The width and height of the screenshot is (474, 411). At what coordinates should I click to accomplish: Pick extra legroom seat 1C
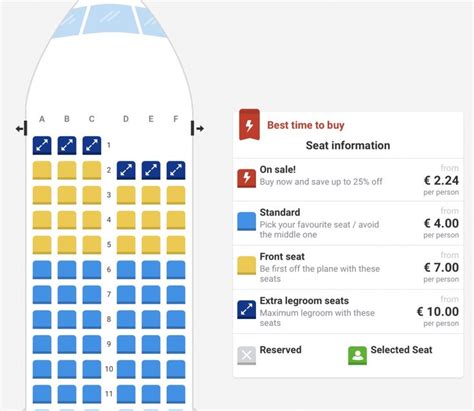click(92, 146)
